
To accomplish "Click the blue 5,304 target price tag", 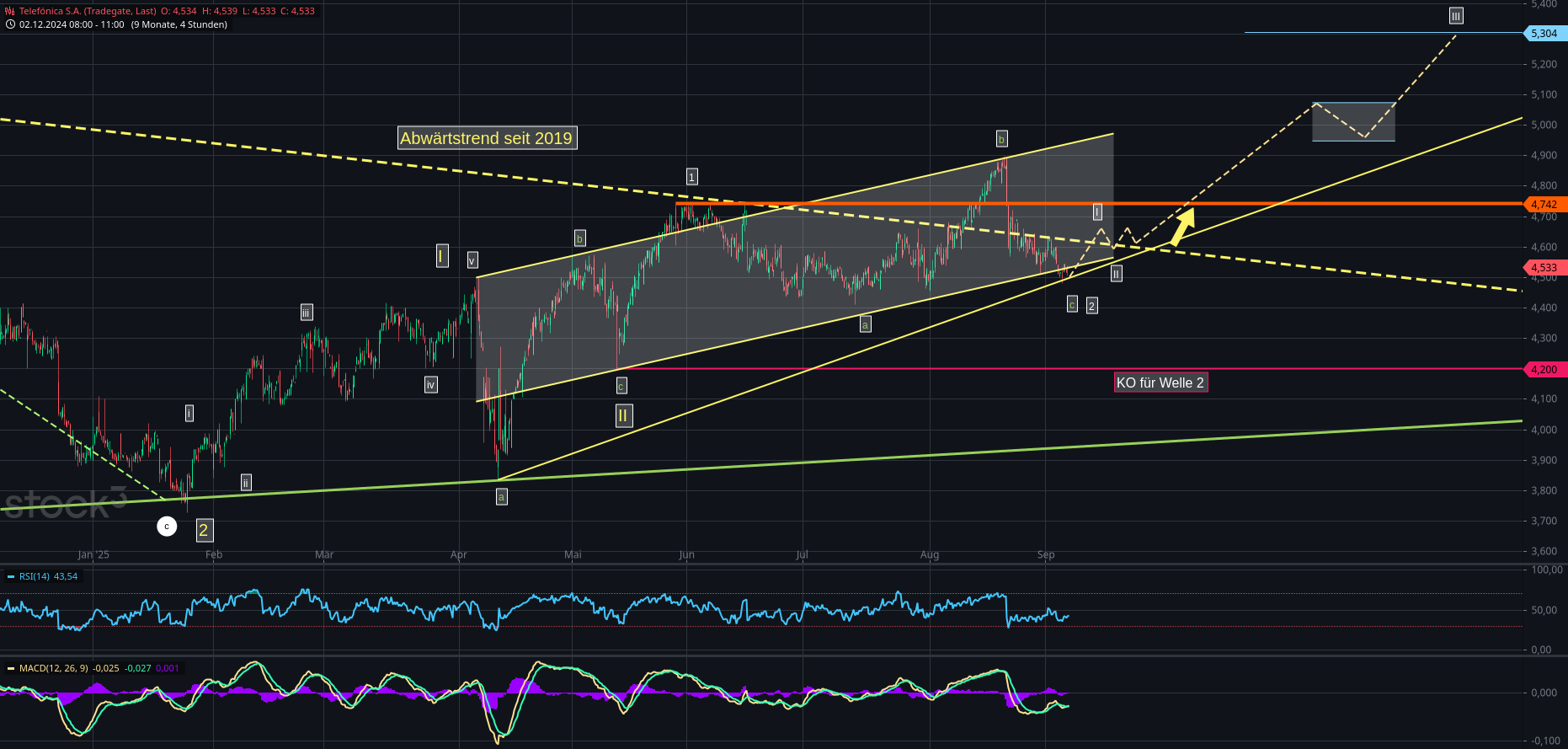I will pyautogui.click(x=1544, y=34).
